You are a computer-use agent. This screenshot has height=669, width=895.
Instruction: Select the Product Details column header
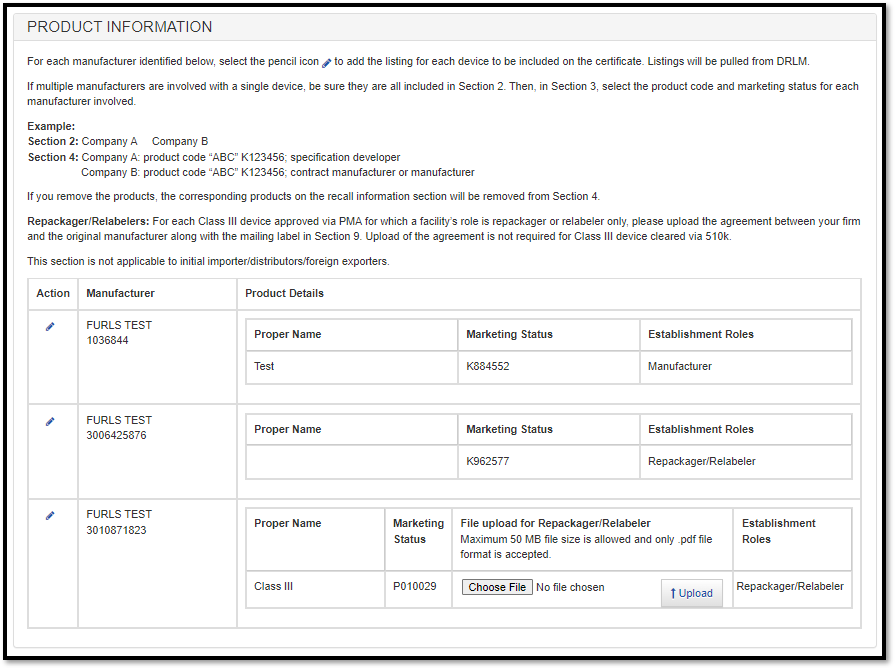(x=284, y=293)
